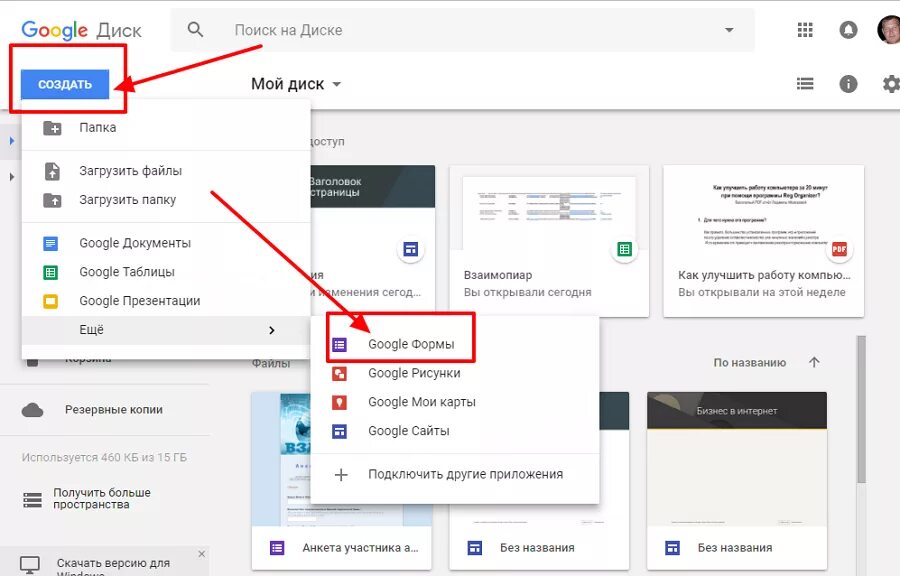Image resolution: width=900 pixels, height=576 pixels.
Task: Click the monitor icon for download version
Action: tap(30, 565)
